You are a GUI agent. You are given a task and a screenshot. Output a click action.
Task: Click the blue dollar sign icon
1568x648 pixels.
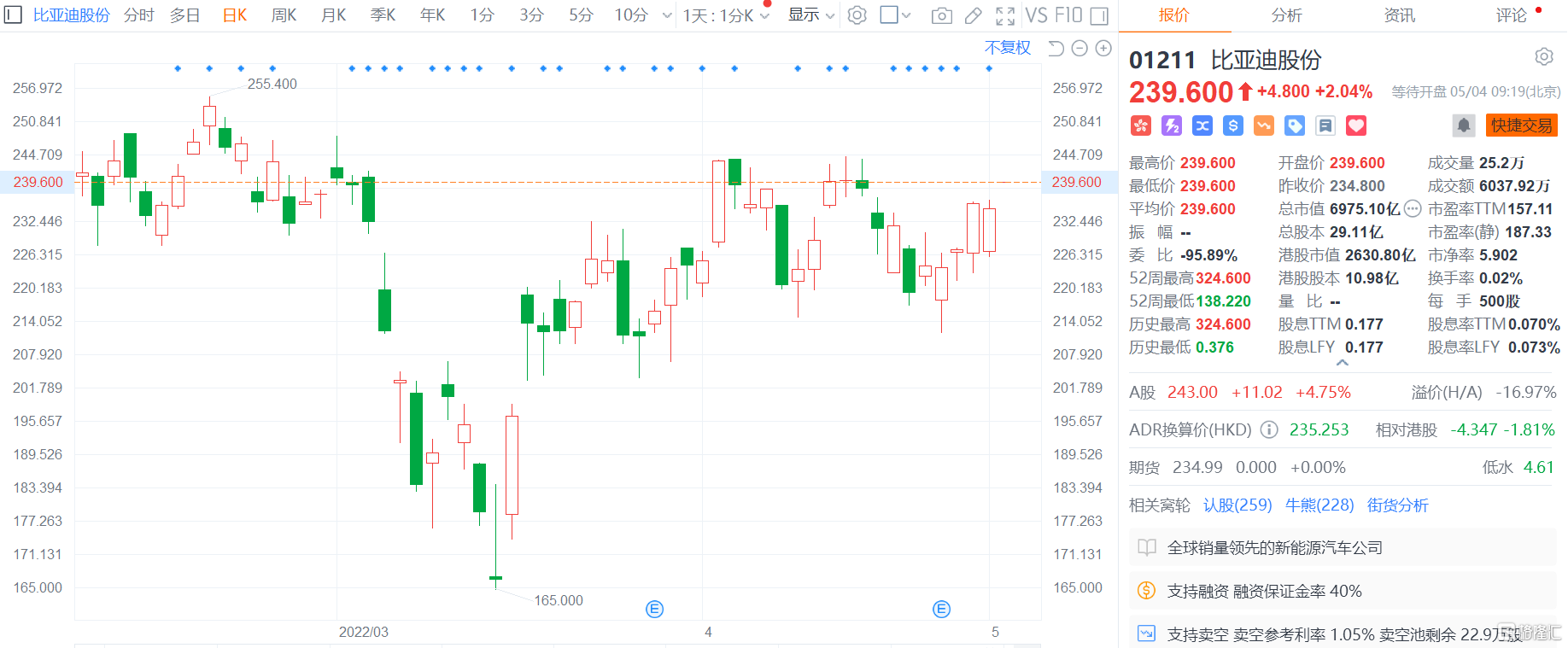point(1233,126)
